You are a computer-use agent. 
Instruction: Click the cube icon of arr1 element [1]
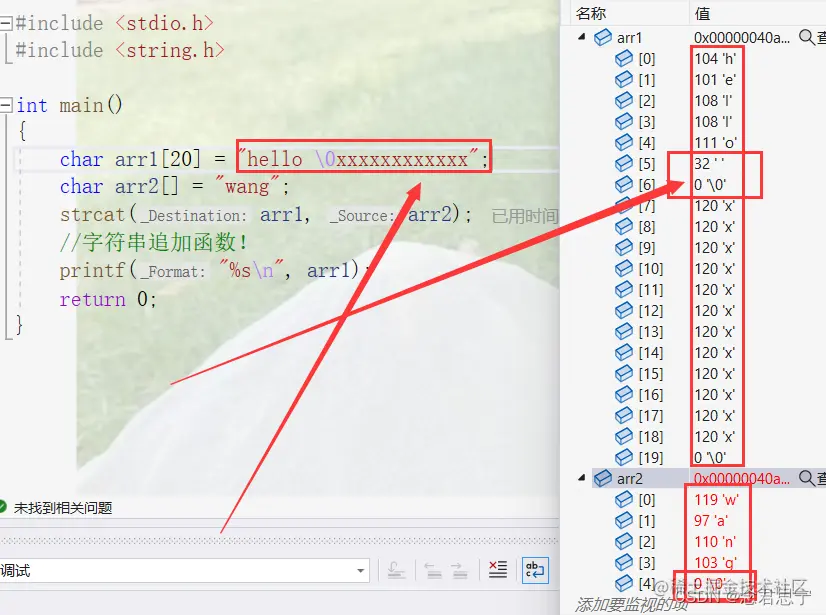pyautogui.click(x=624, y=79)
